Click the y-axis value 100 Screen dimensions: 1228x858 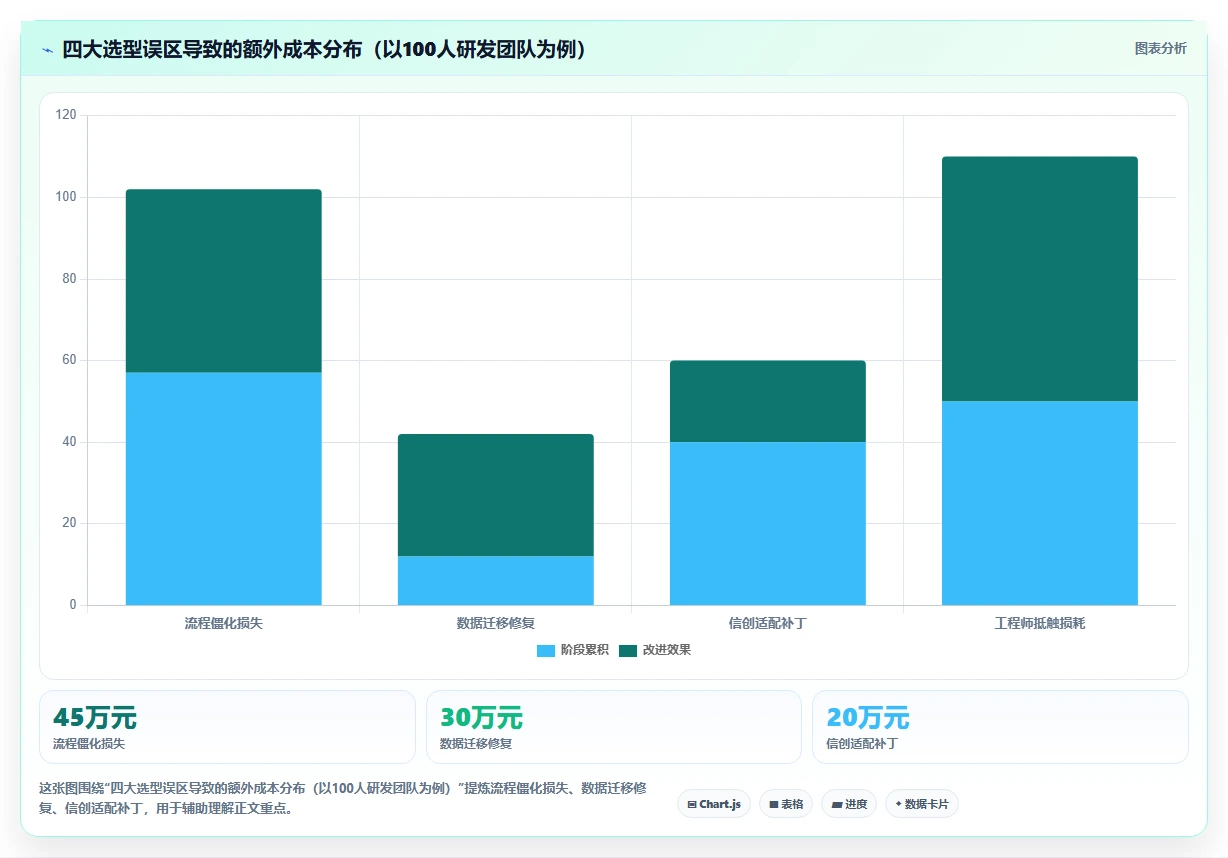[66, 197]
